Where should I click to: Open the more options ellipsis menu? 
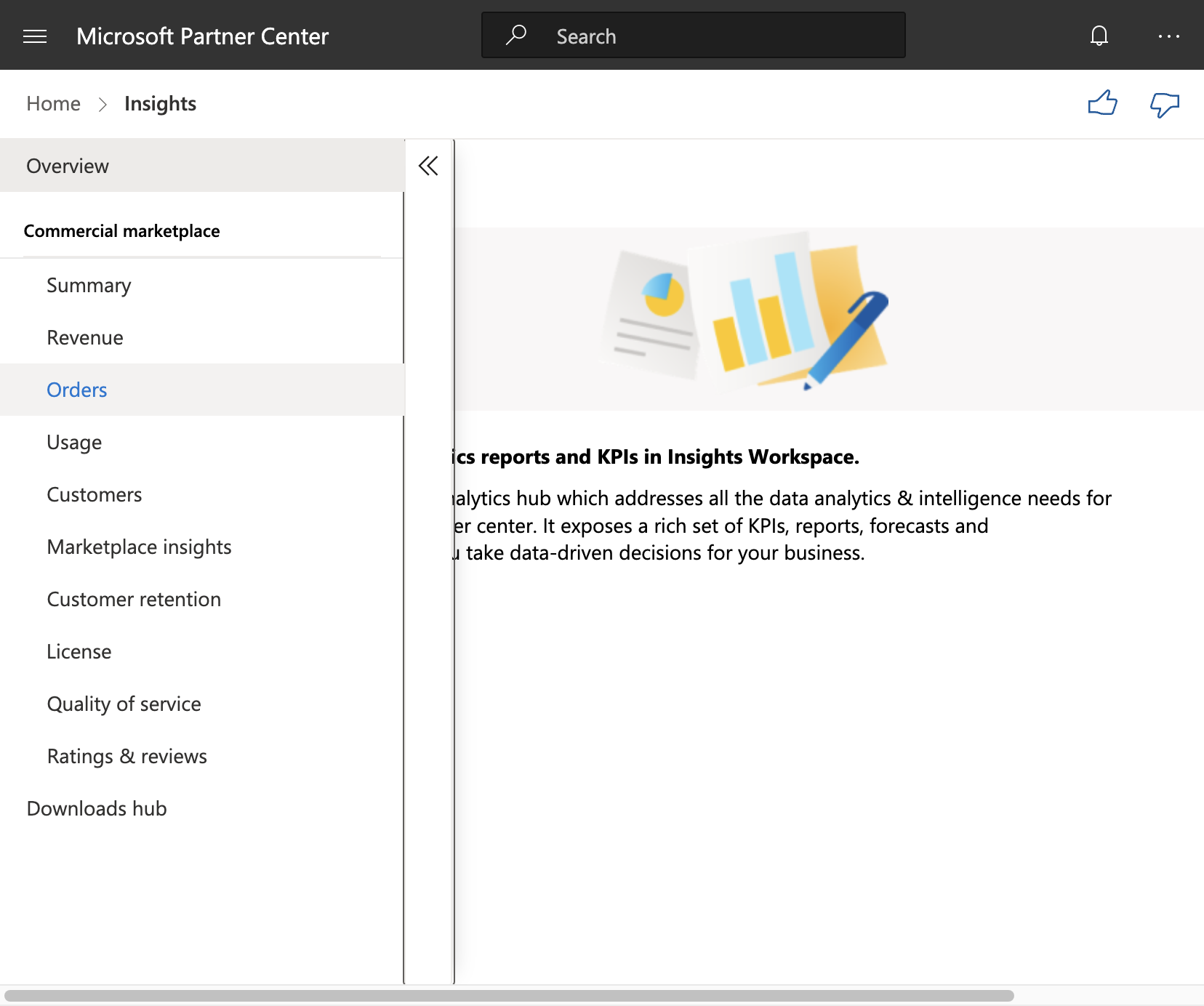(x=1169, y=36)
